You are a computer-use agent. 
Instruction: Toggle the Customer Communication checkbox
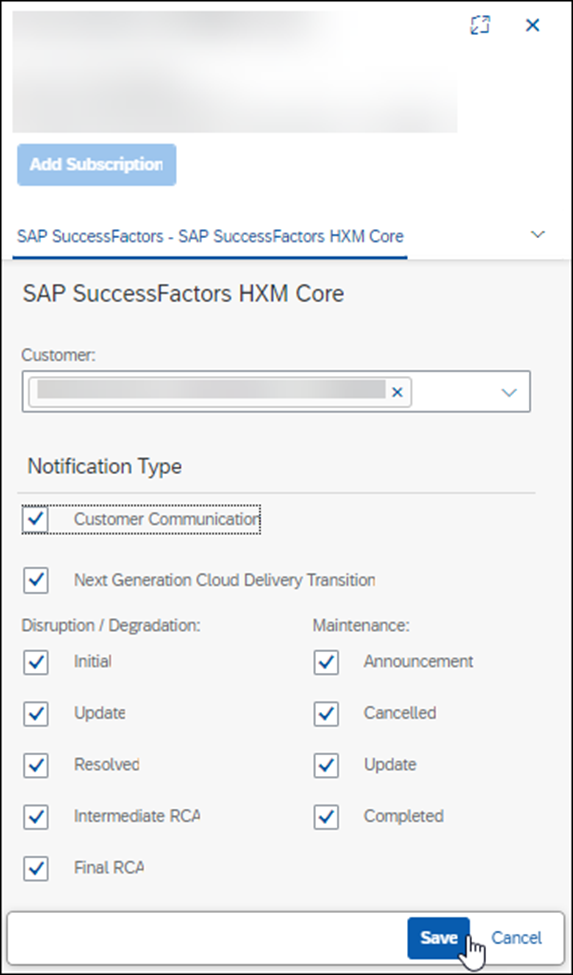coord(35,519)
